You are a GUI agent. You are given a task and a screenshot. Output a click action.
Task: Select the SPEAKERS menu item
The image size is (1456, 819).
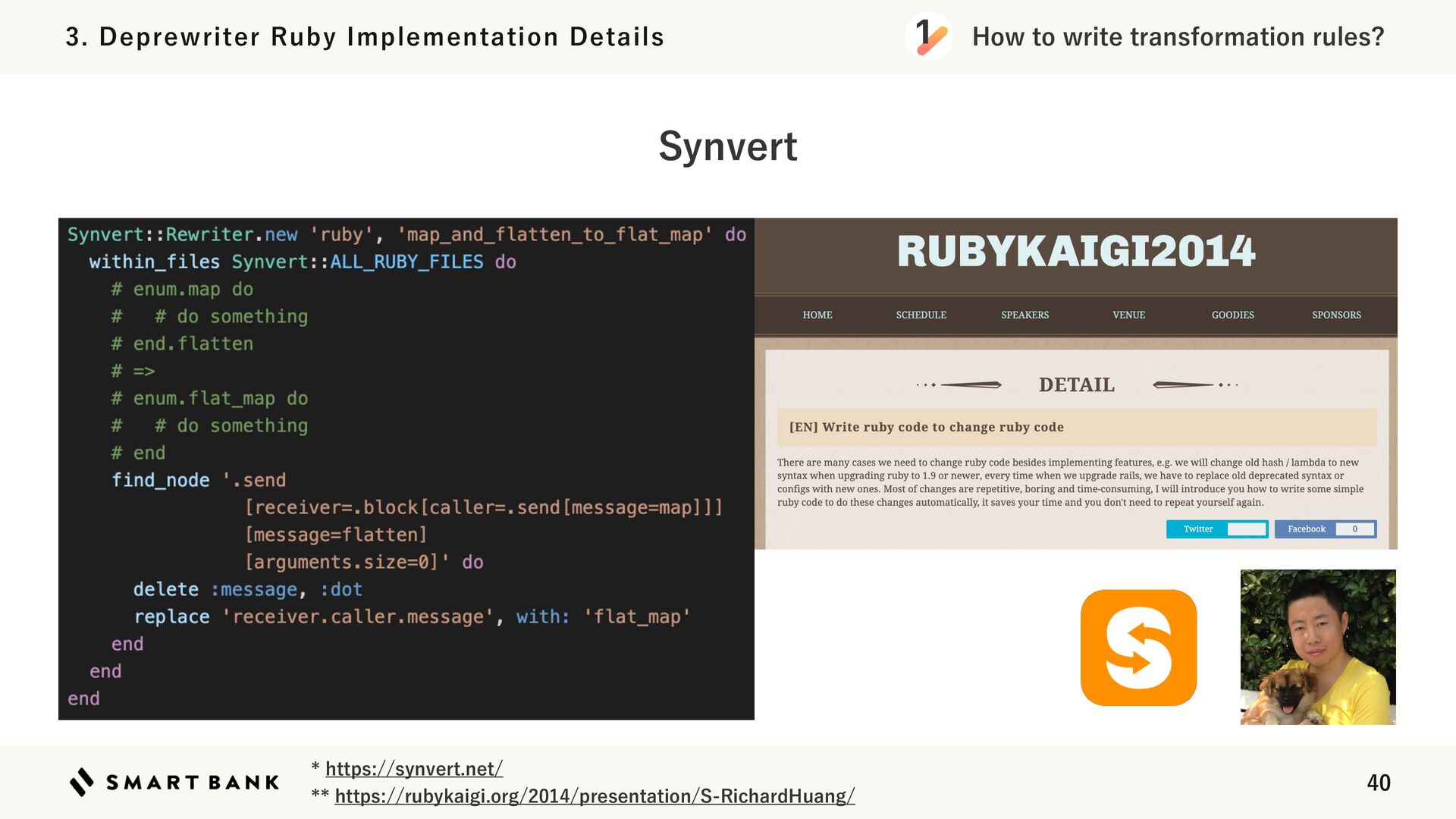pos(1025,315)
